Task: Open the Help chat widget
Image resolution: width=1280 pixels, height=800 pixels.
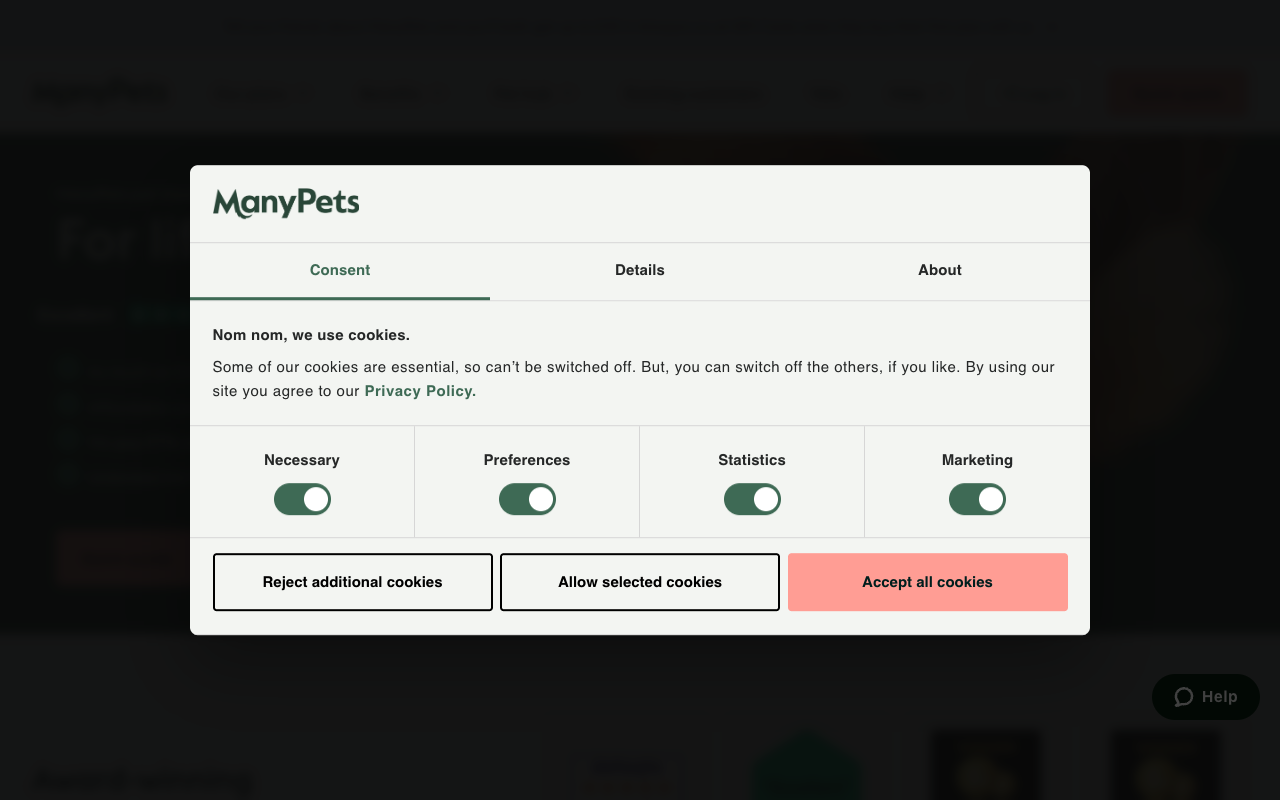Action: 1206,697
